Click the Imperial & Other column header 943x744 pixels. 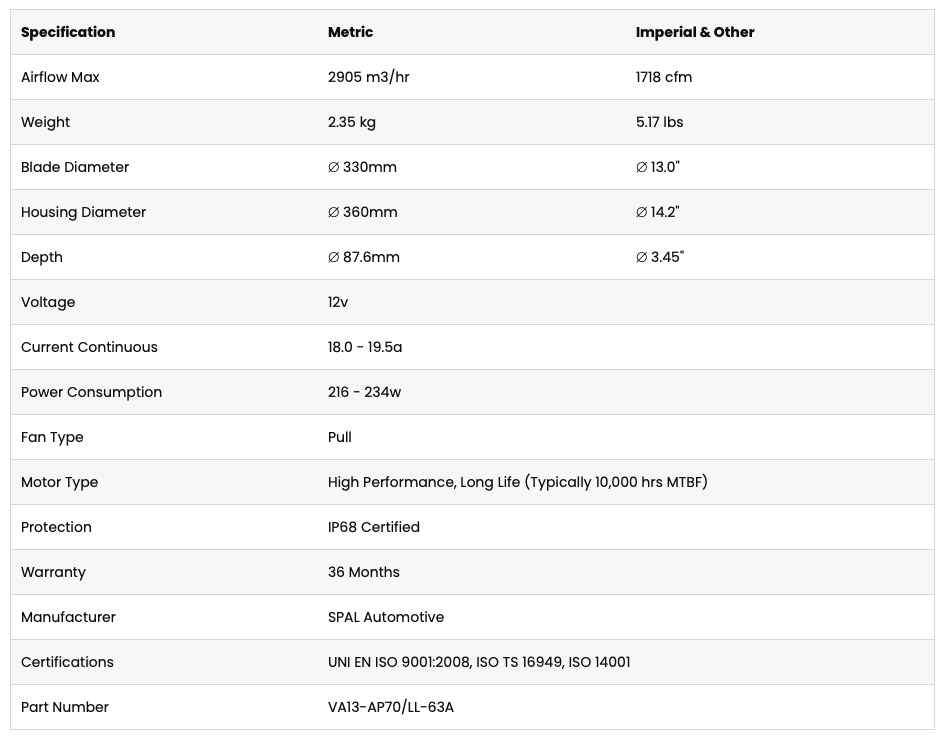tap(695, 32)
